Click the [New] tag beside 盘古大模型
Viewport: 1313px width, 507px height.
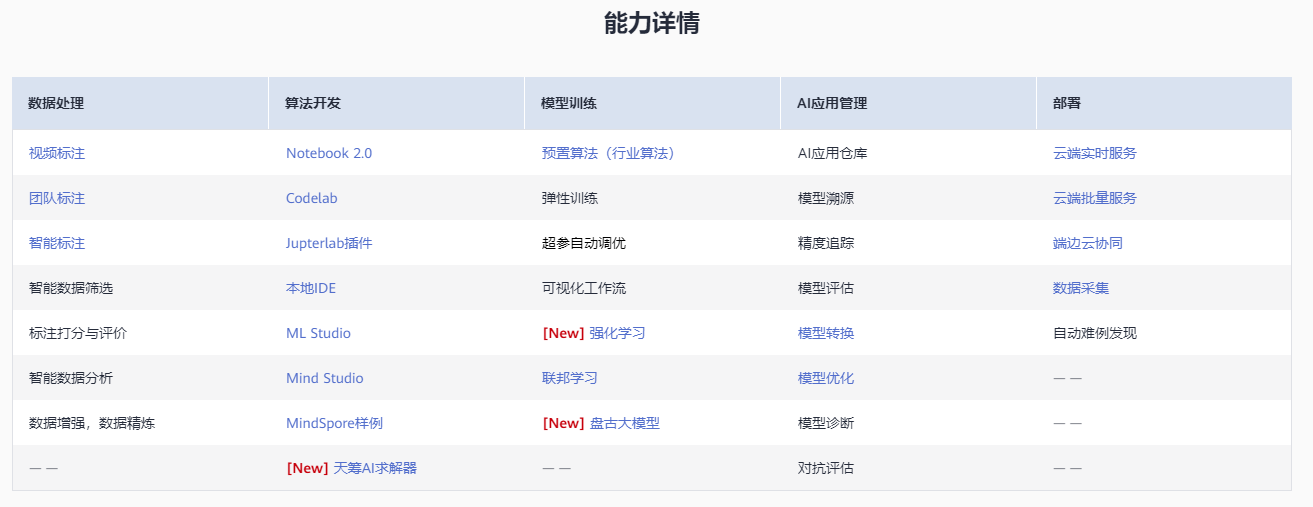coord(563,423)
